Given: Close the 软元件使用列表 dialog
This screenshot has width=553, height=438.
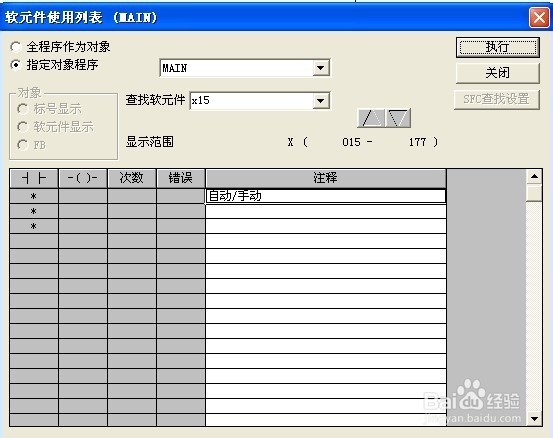Looking at the screenshot, I should (x=539, y=17).
